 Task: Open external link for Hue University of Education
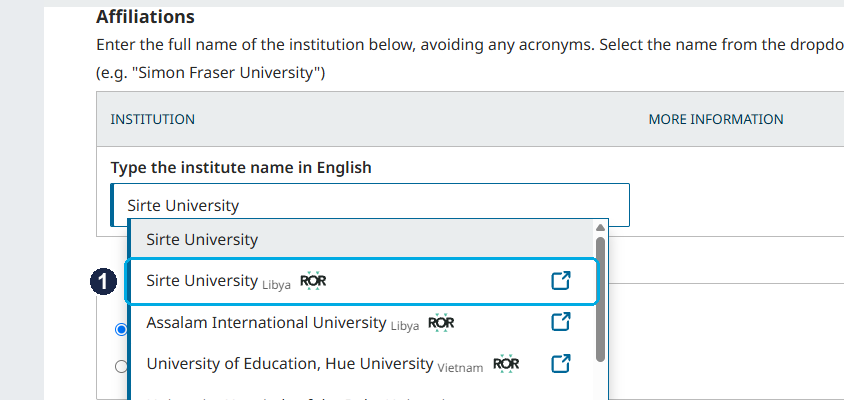[x=561, y=364]
